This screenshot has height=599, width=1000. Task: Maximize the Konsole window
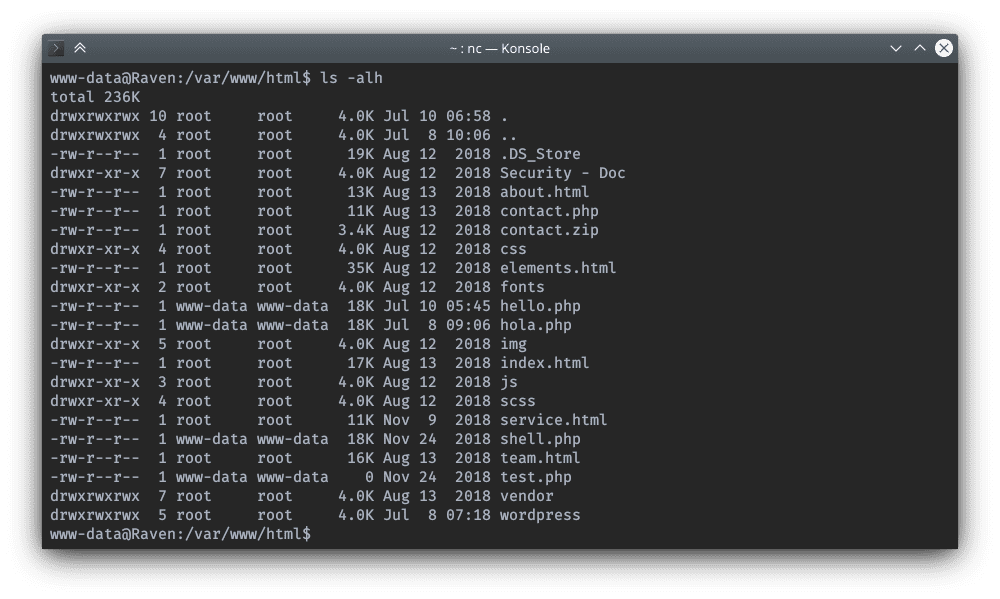[920, 48]
